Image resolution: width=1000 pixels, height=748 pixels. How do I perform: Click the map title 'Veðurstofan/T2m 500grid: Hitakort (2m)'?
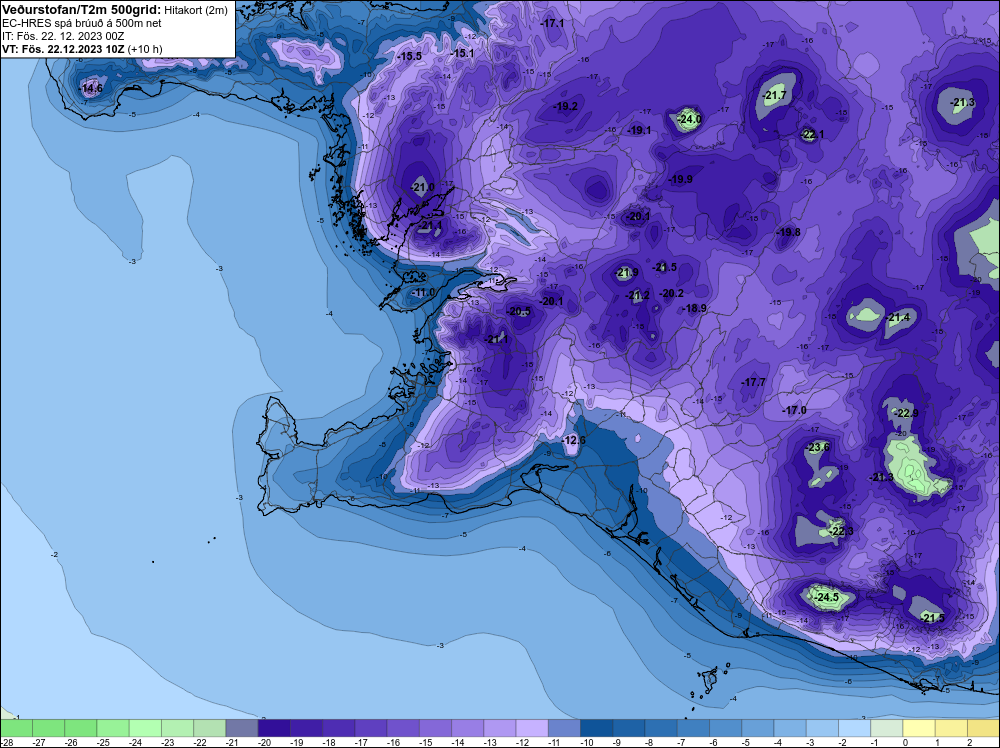tap(115, 10)
